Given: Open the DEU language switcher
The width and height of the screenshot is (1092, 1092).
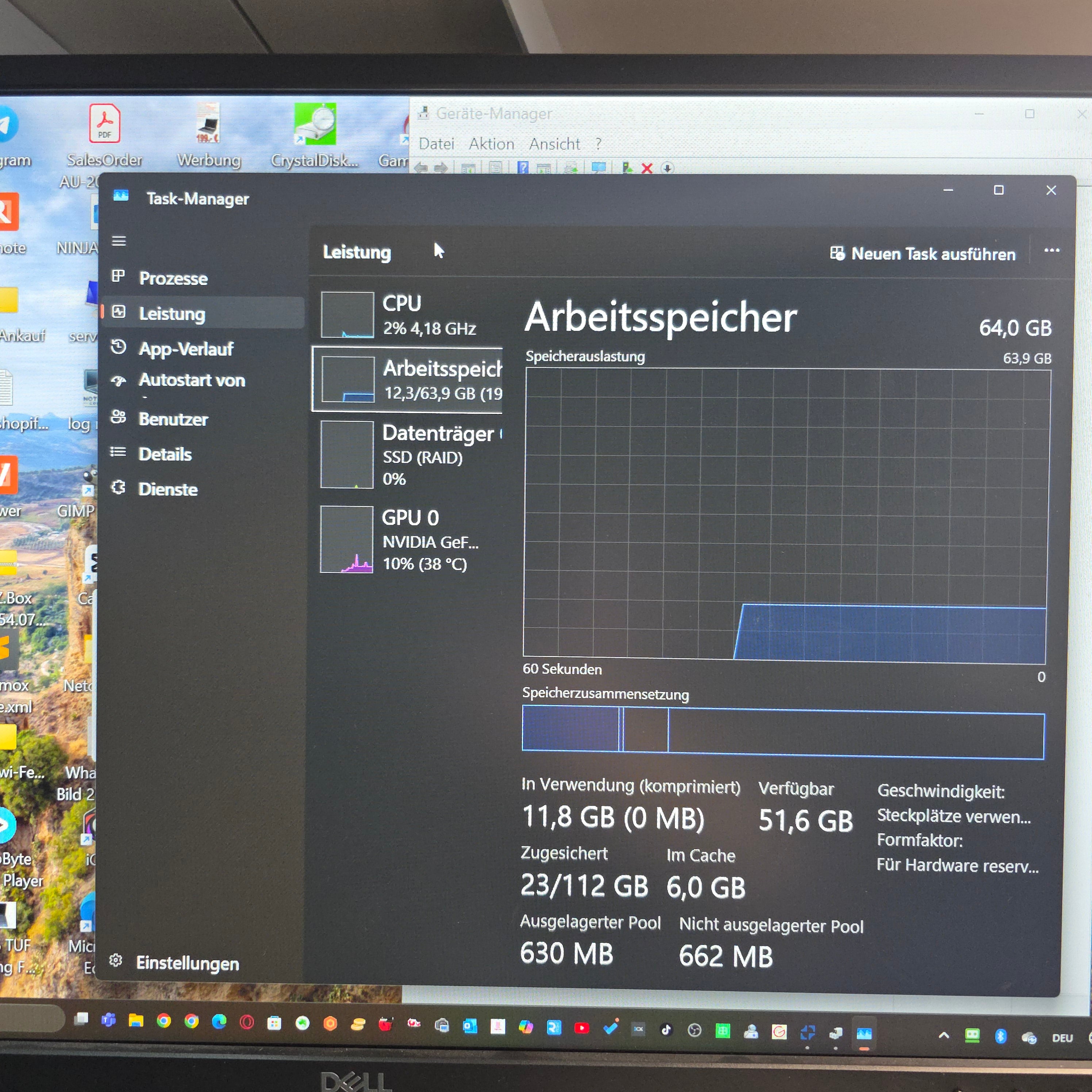Looking at the screenshot, I should point(1062,1038).
